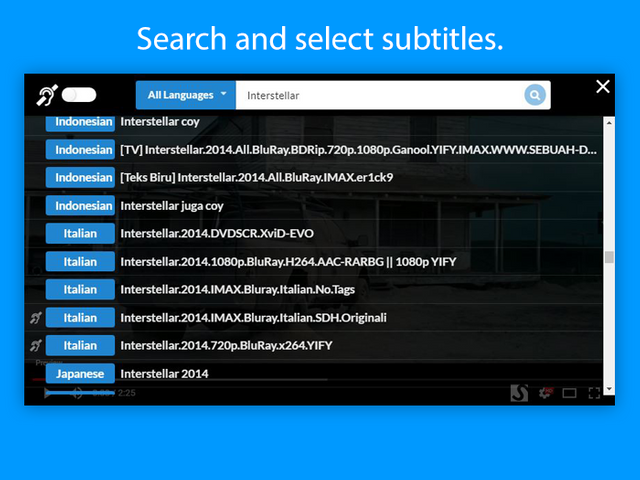640x480 pixels.
Task: Click the hearing impaired ear icon in header
Action: pos(47,96)
